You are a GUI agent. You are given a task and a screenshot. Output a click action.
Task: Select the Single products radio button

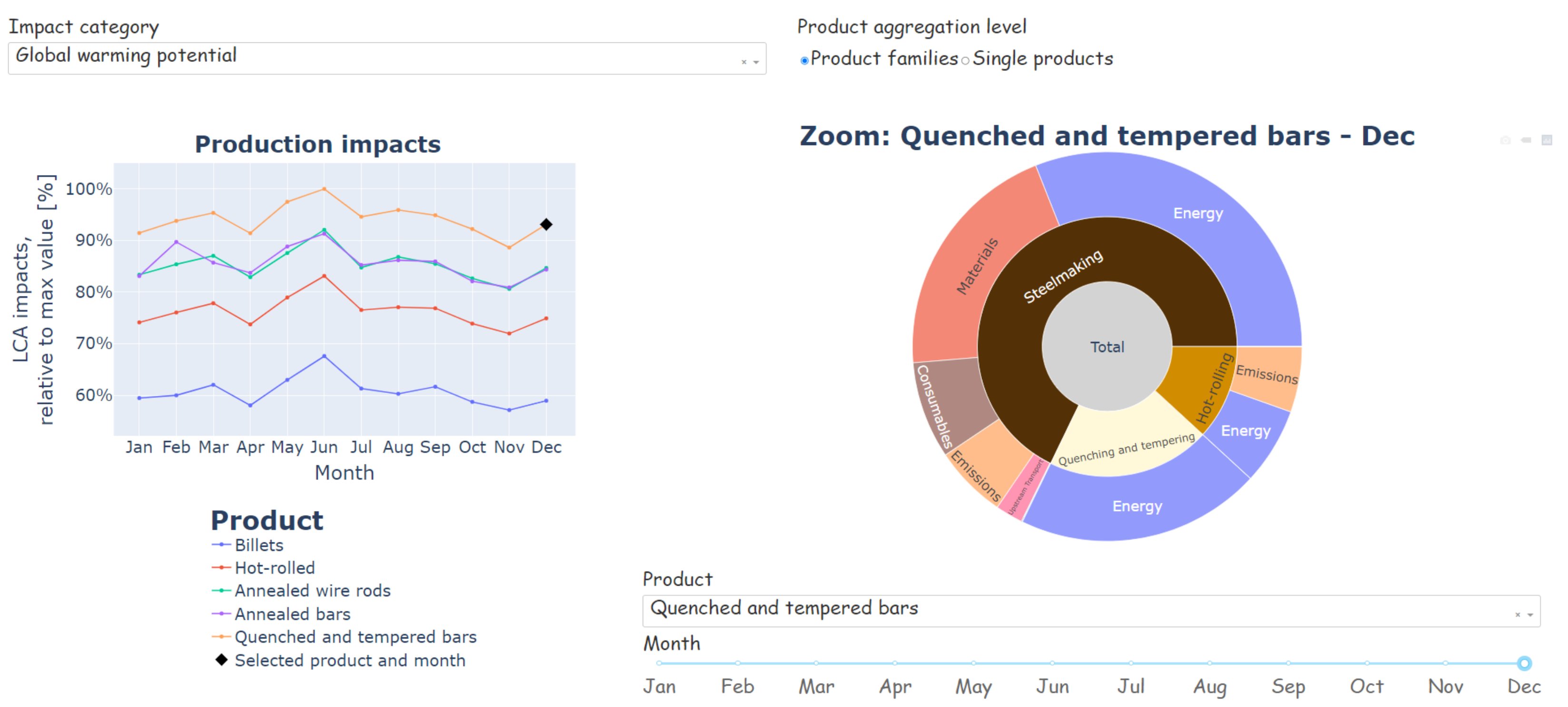pyautogui.click(x=965, y=60)
